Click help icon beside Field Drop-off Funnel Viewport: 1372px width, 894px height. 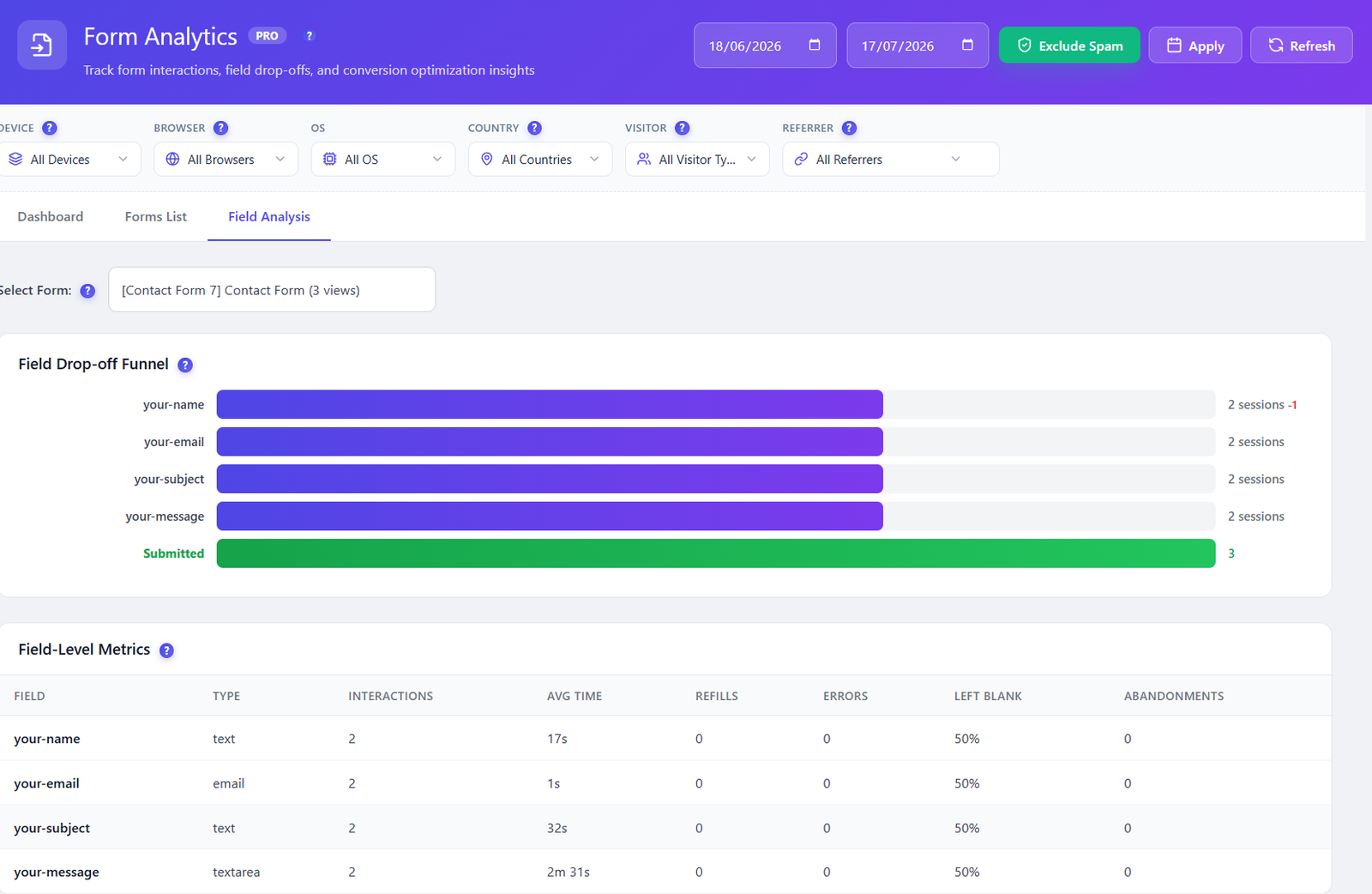point(185,365)
